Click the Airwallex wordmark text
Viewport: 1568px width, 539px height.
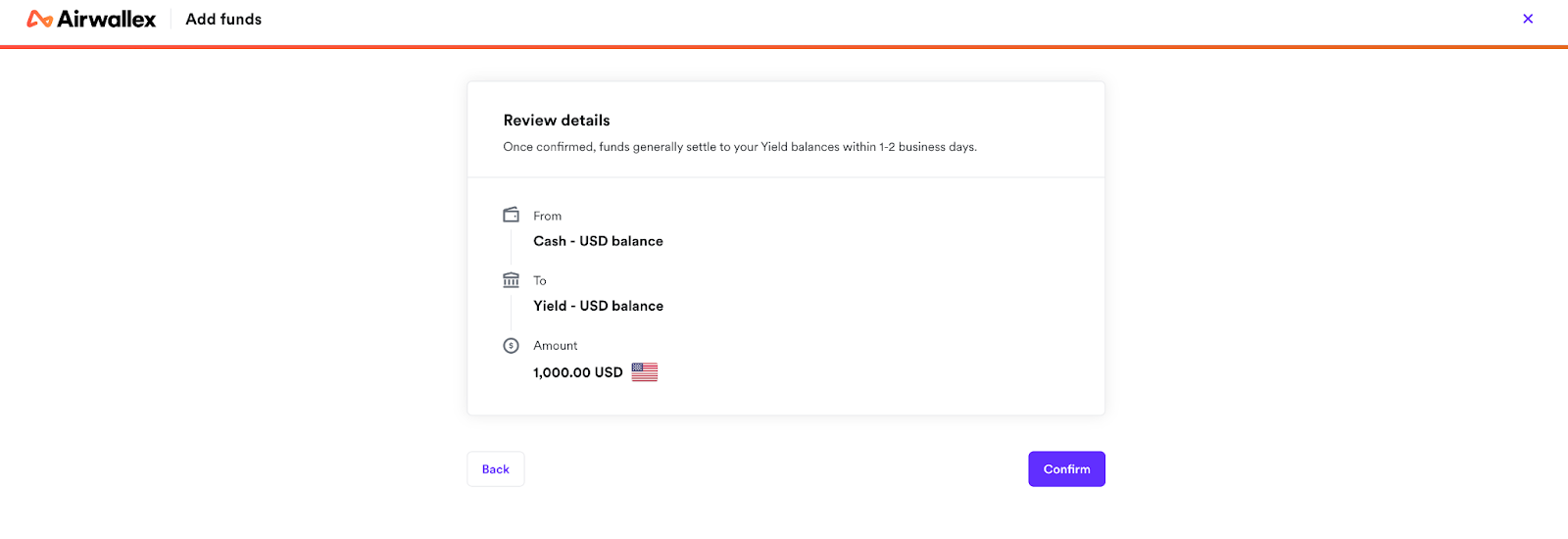point(106,19)
